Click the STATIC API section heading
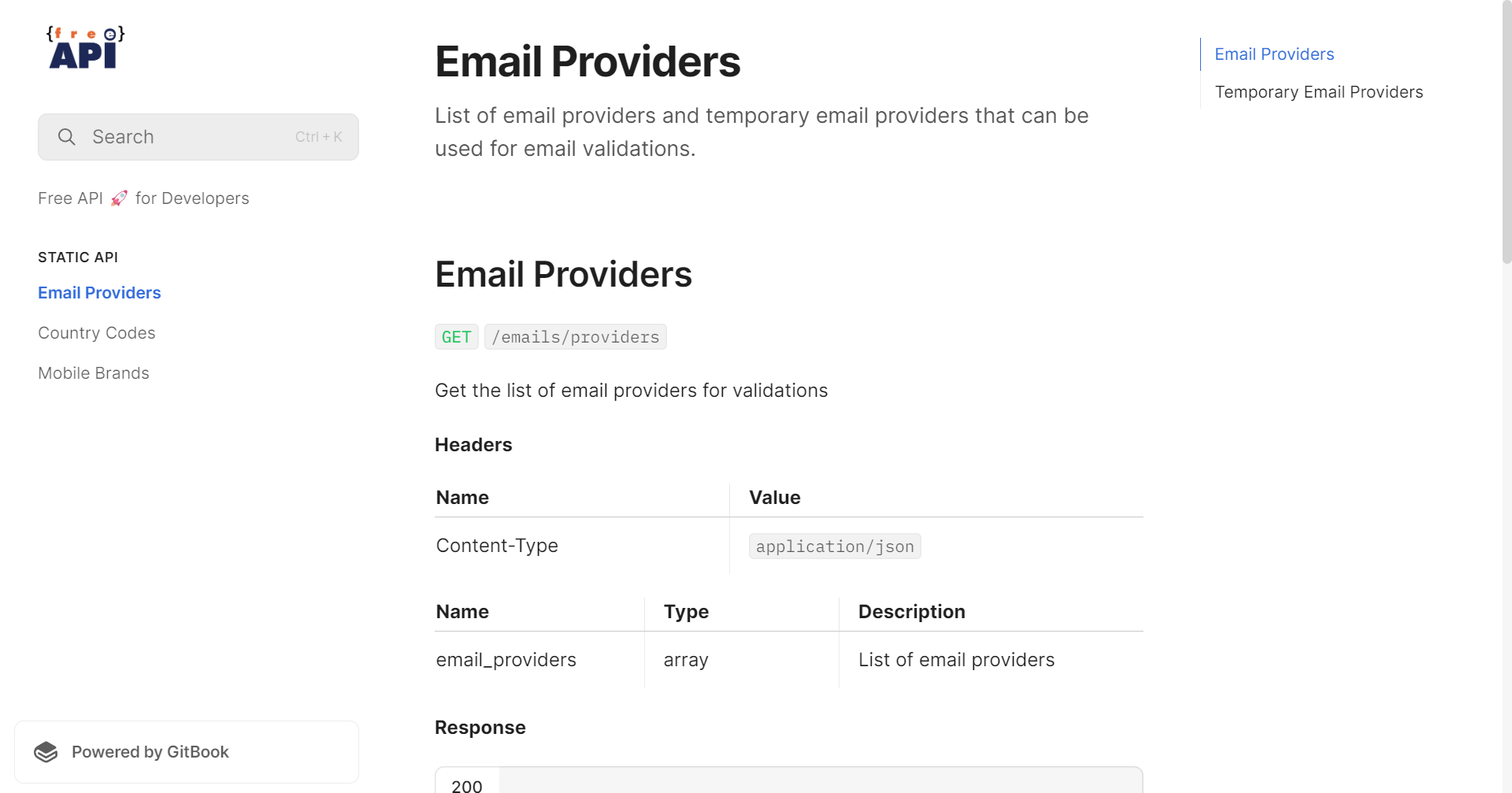Image resolution: width=1512 pixels, height=793 pixels. click(78, 257)
